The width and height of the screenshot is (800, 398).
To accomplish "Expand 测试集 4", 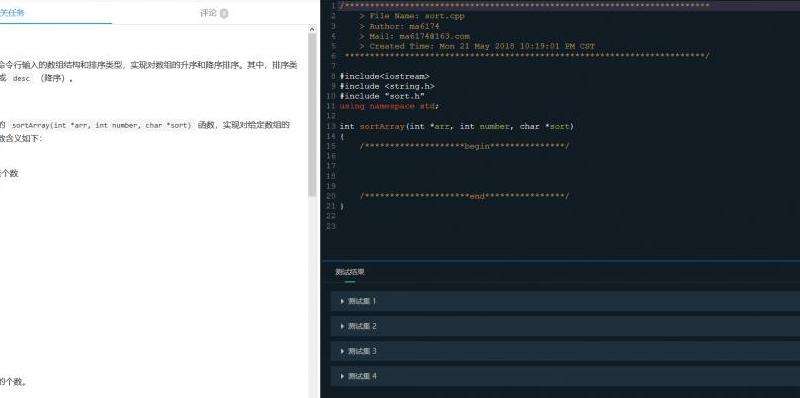I will [565, 376].
